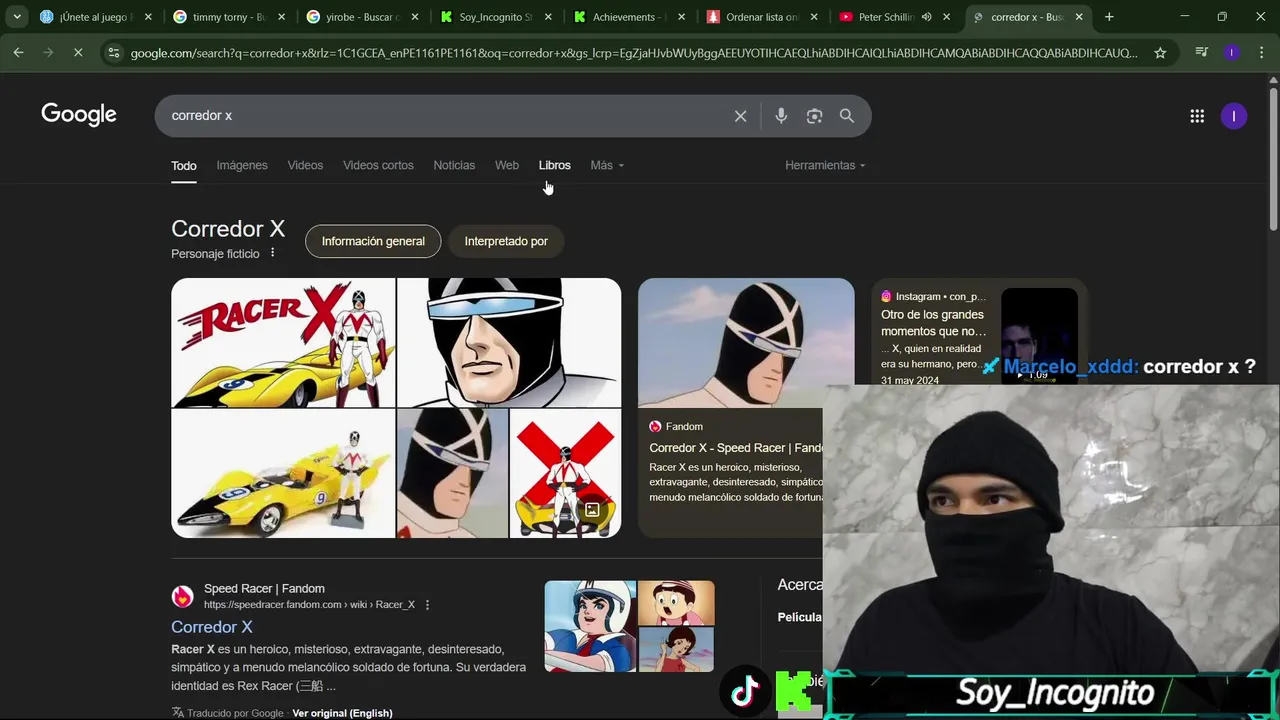The height and width of the screenshot is (720, 1280).
Task: Bookmark this page with the star
Action: click(1160, 53)
